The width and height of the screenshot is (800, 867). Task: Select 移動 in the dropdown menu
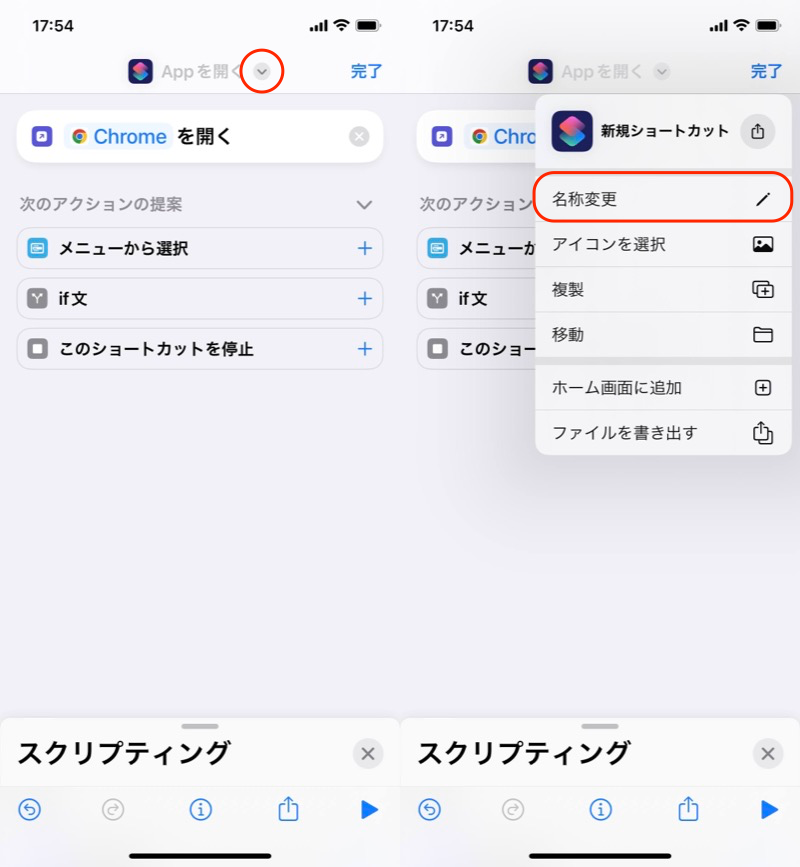click(x=663, y=334)
